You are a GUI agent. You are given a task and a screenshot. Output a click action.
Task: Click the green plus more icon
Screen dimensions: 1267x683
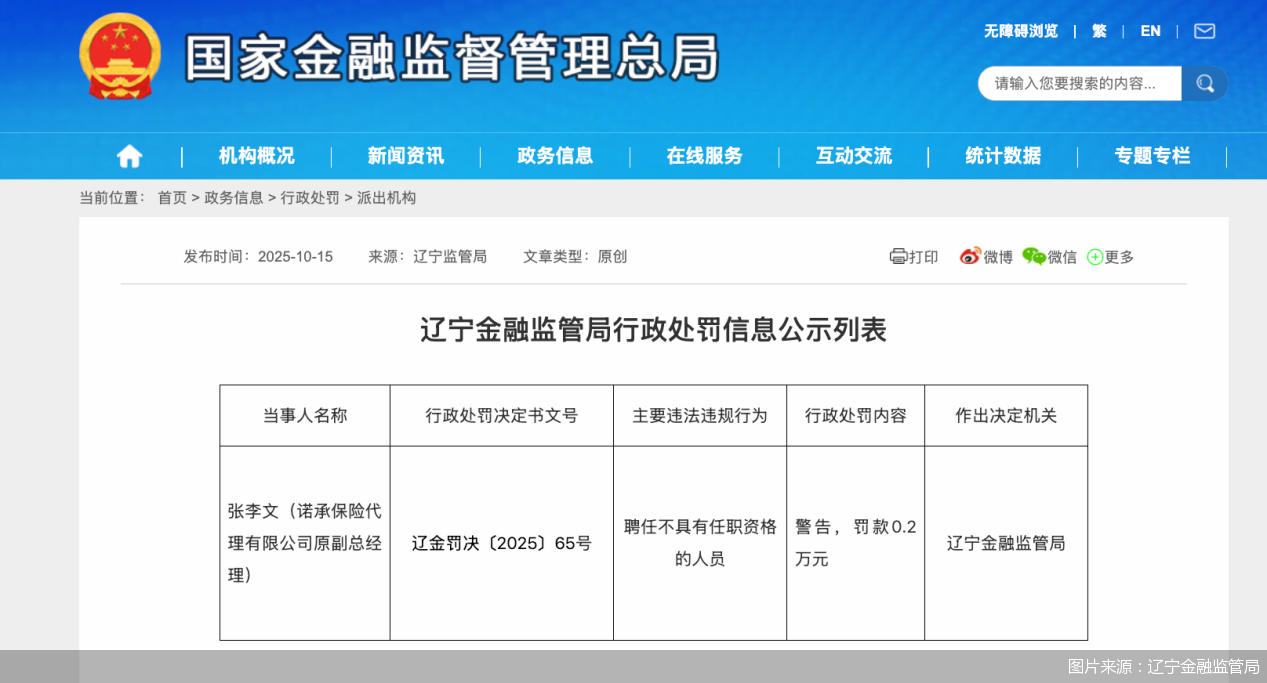pos(1095,257)
